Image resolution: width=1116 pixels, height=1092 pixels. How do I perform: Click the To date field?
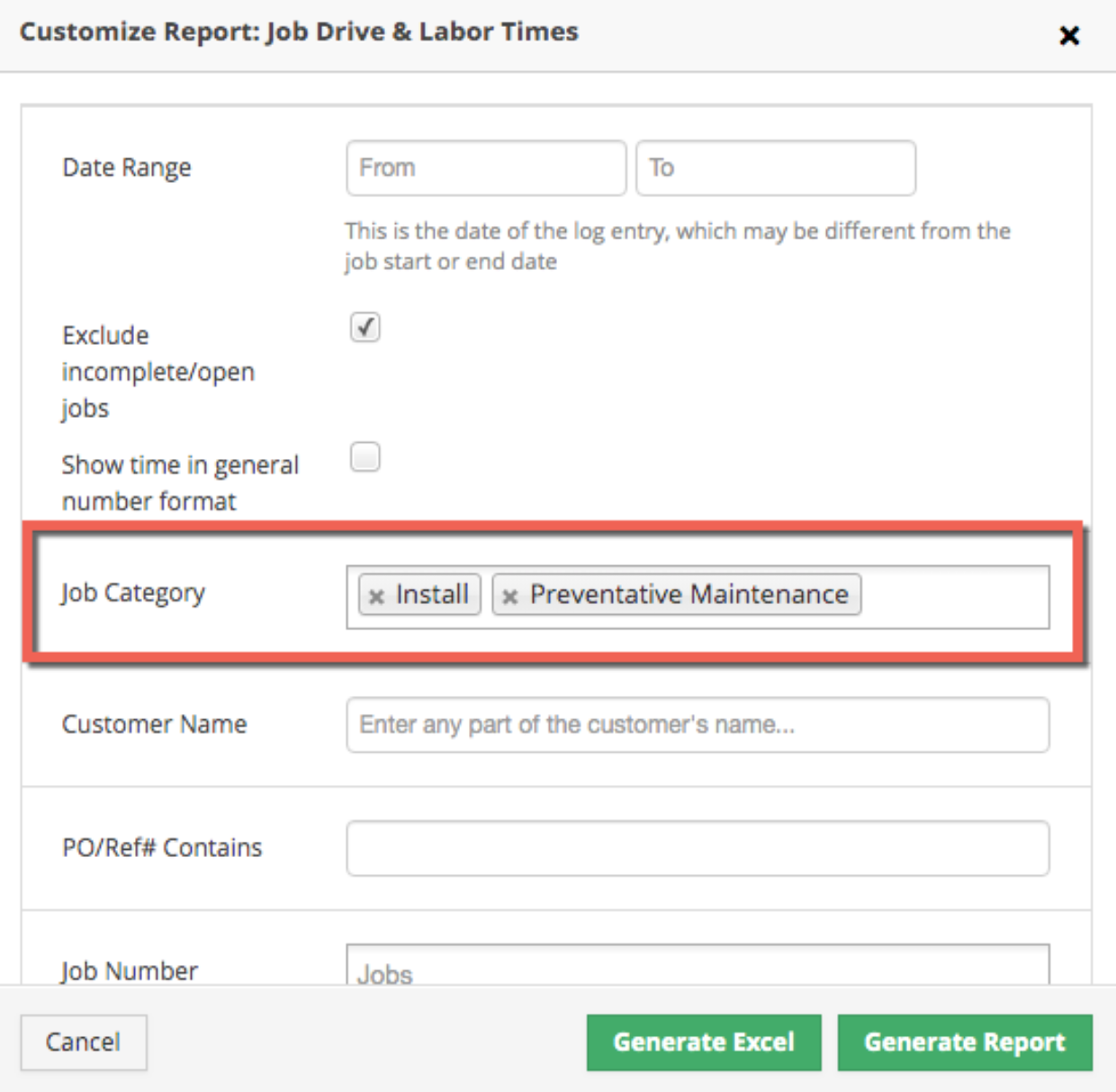coord(776,168)
